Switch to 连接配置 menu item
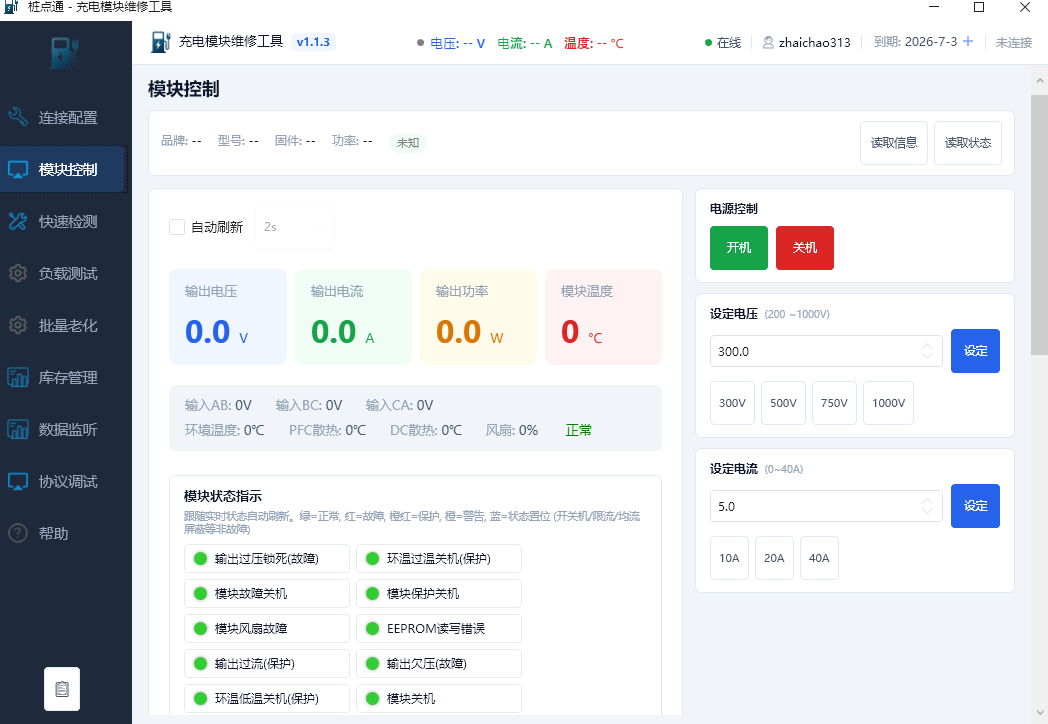Screen dimensions: 1048x724 65,118
